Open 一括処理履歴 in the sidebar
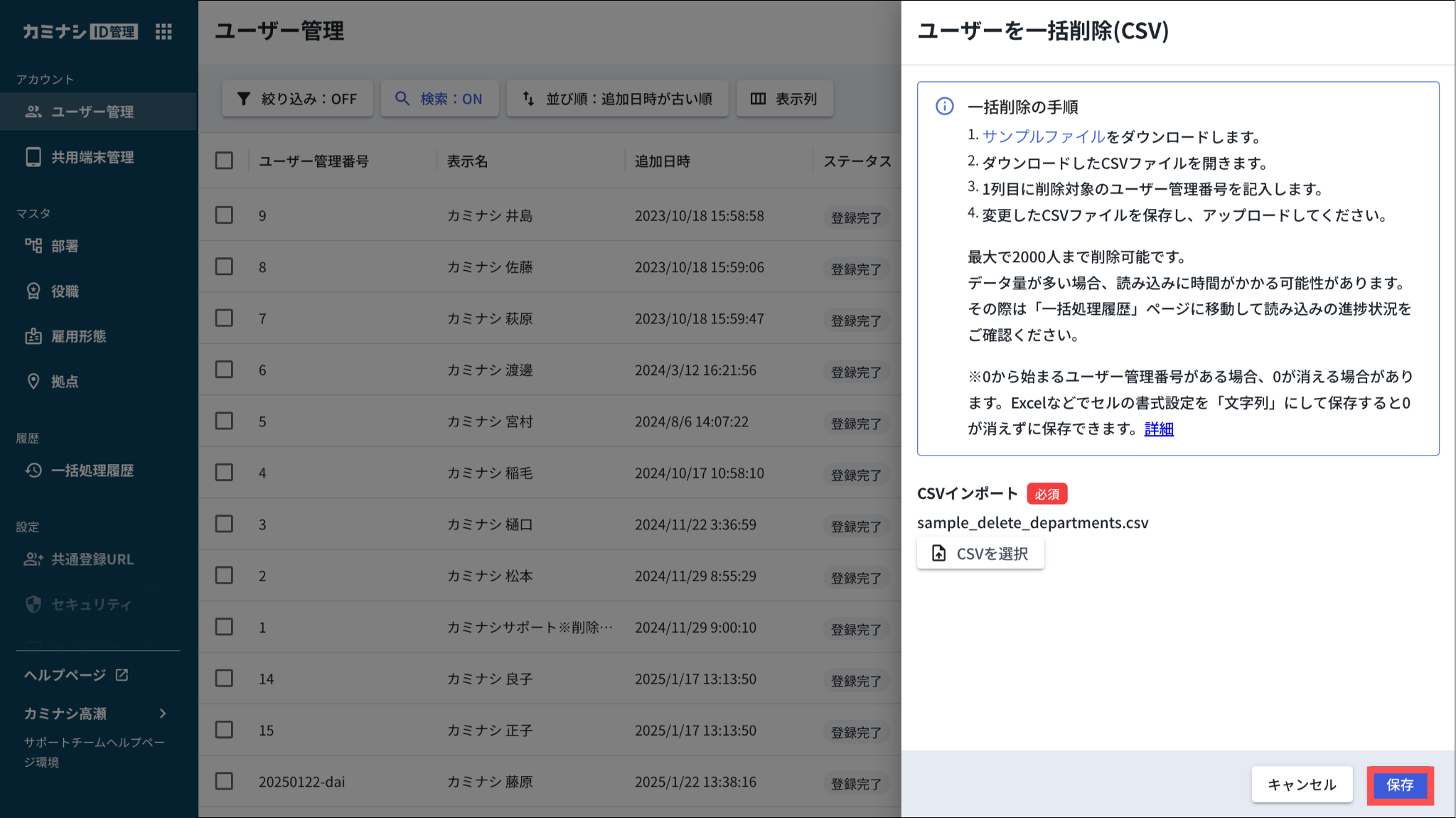Viewport: 1456px width, 818px height. click(x=92, y=470)
